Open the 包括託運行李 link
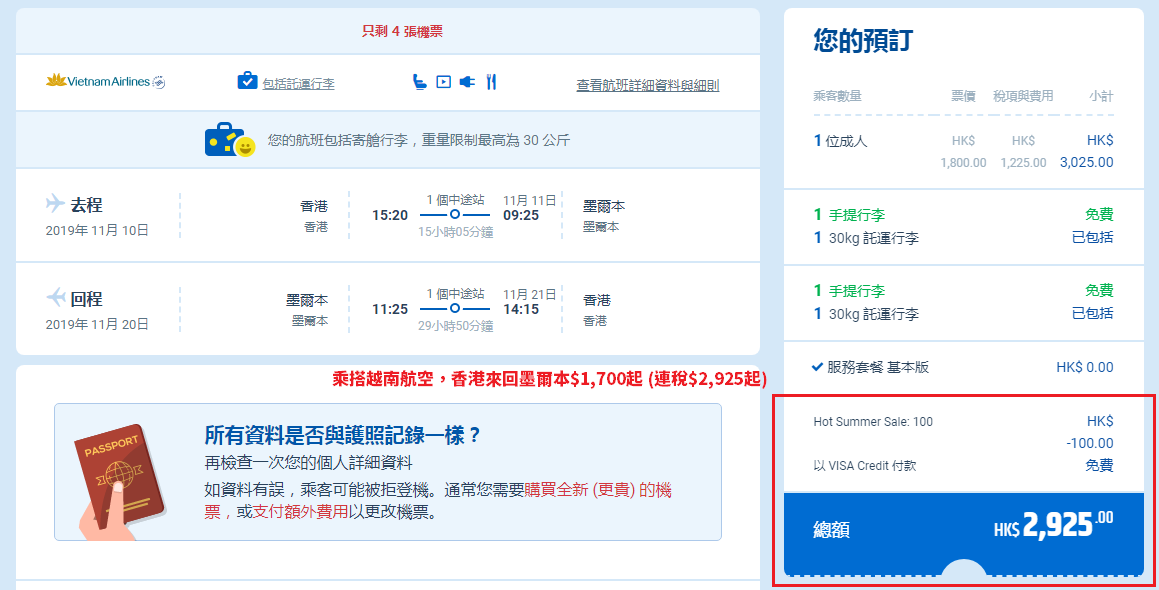The height and width of the screenshot is (590, 1159). [x=298, y=84]
